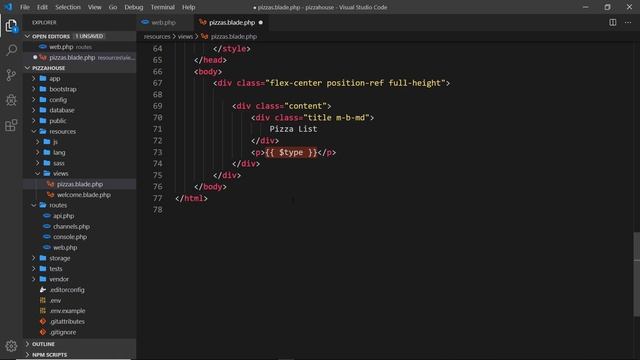This screenshot has width=640, height=360.
Task: Switch to the pizzas.blade.php editor tab
Action: coord(232,22)
